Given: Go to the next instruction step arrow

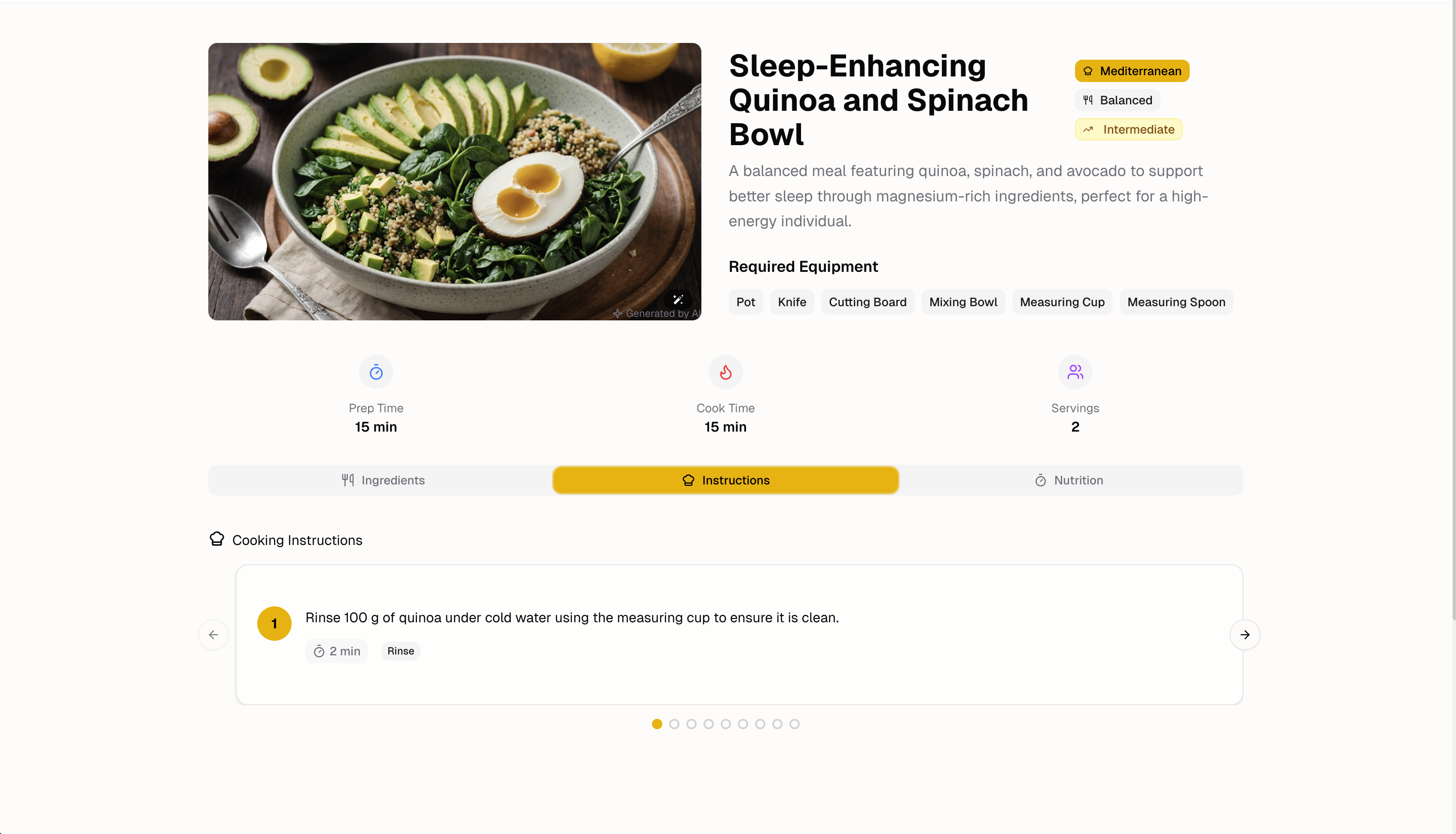Looking at the screenshot, I should click(x=1245, y=635).
